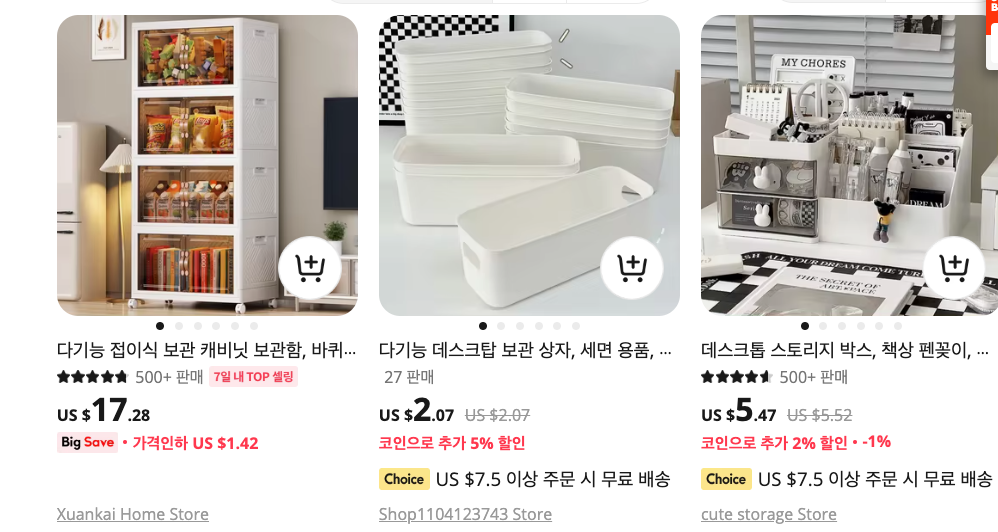Image resolution: width=998 pixels, height=532 pixels.
Task: Select second carousel dot under desk organizer image
Action: (824, 326)
